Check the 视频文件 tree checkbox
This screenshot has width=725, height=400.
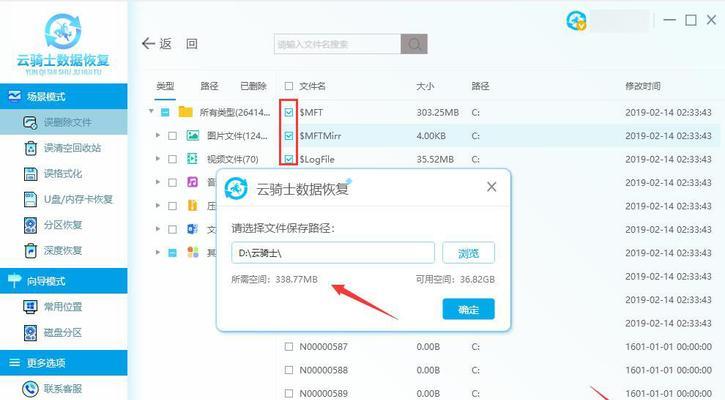(172, 159)
